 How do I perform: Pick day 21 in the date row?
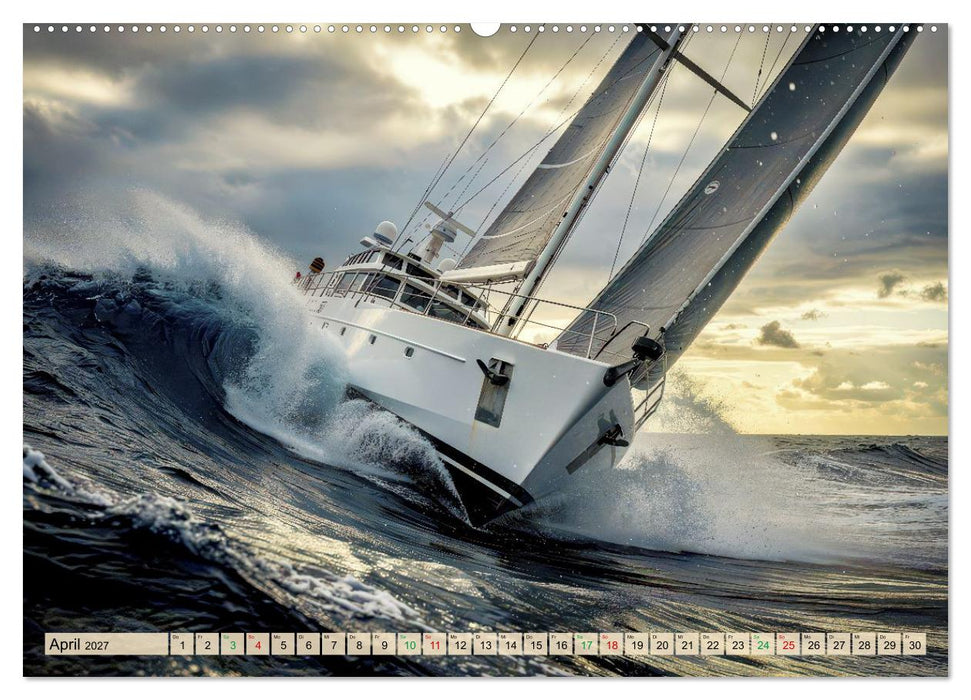tap(687, 644)
